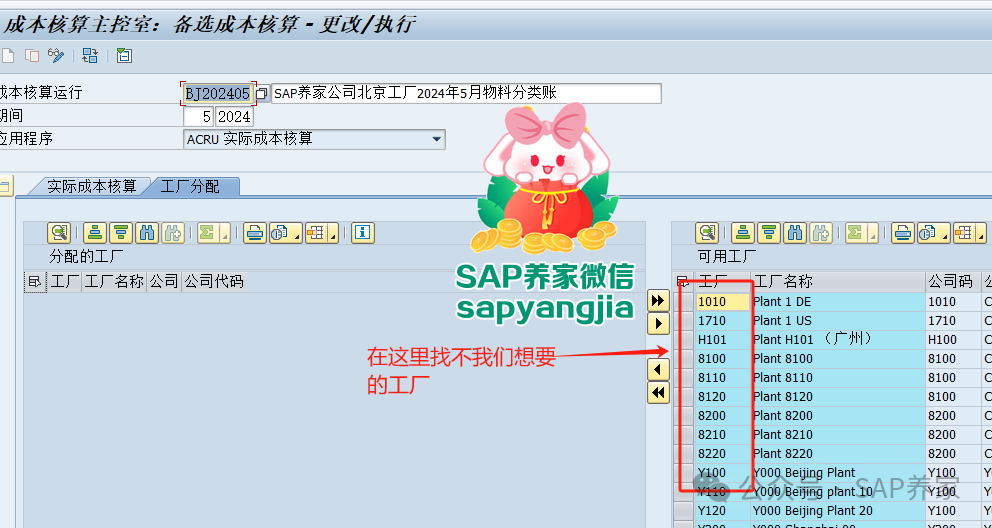The image size is (992, 528).
Task: Toggle row selector for plant 1010
Action: tap(683, 302)
